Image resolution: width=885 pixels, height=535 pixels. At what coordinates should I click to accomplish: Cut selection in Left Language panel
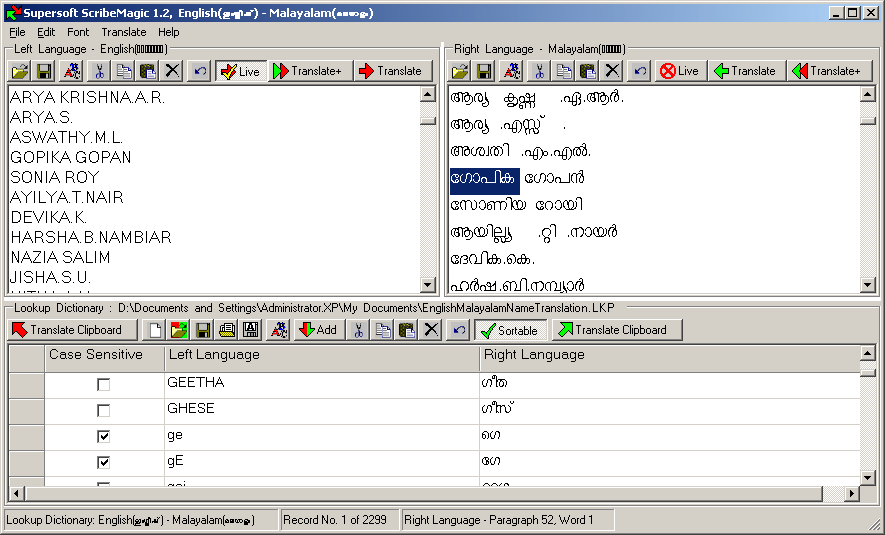(x=99, y=71)
